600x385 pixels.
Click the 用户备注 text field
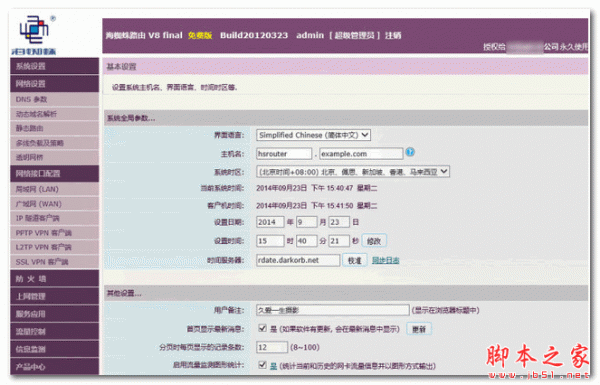[333, 310]
